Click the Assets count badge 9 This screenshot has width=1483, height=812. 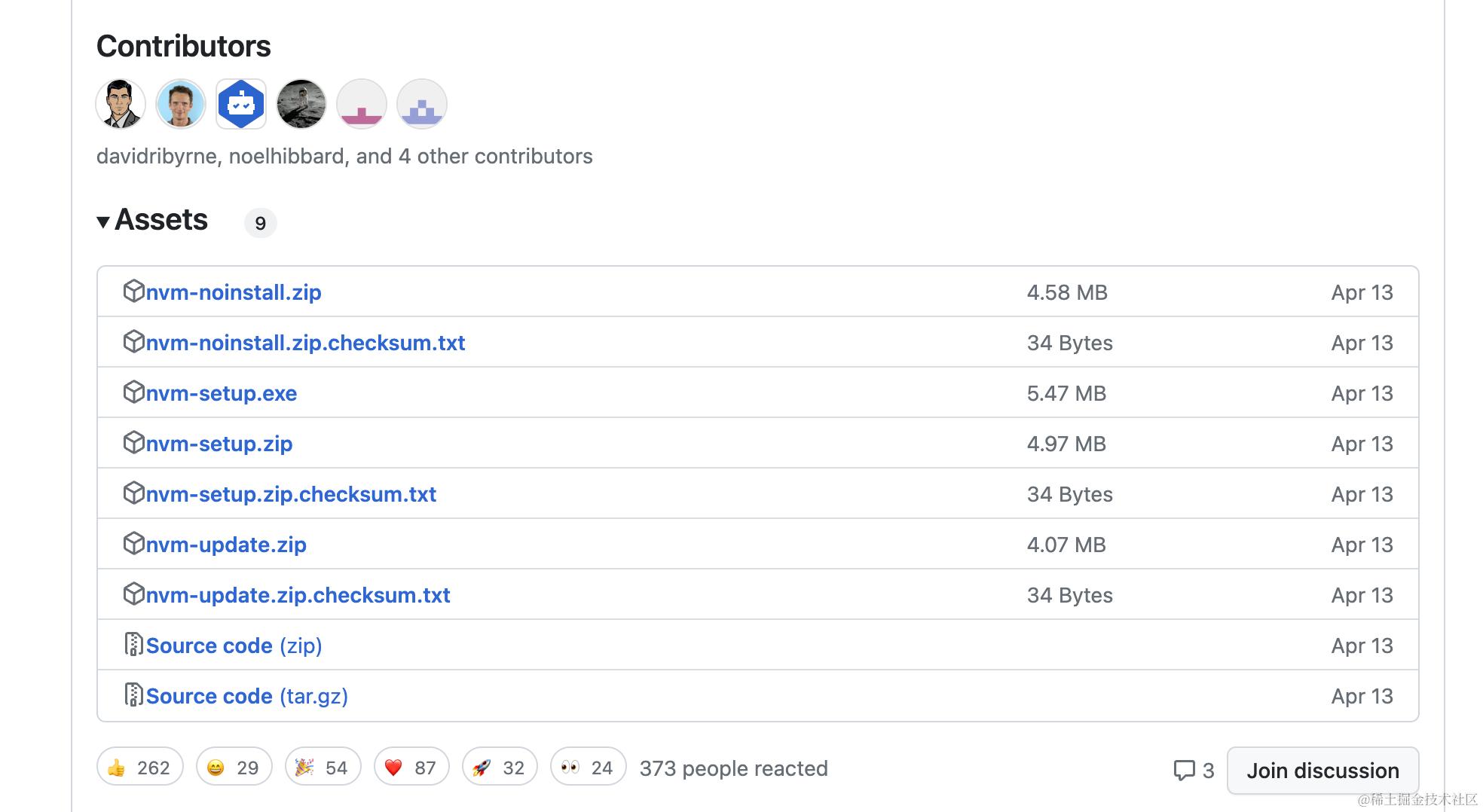coord(260,223)
